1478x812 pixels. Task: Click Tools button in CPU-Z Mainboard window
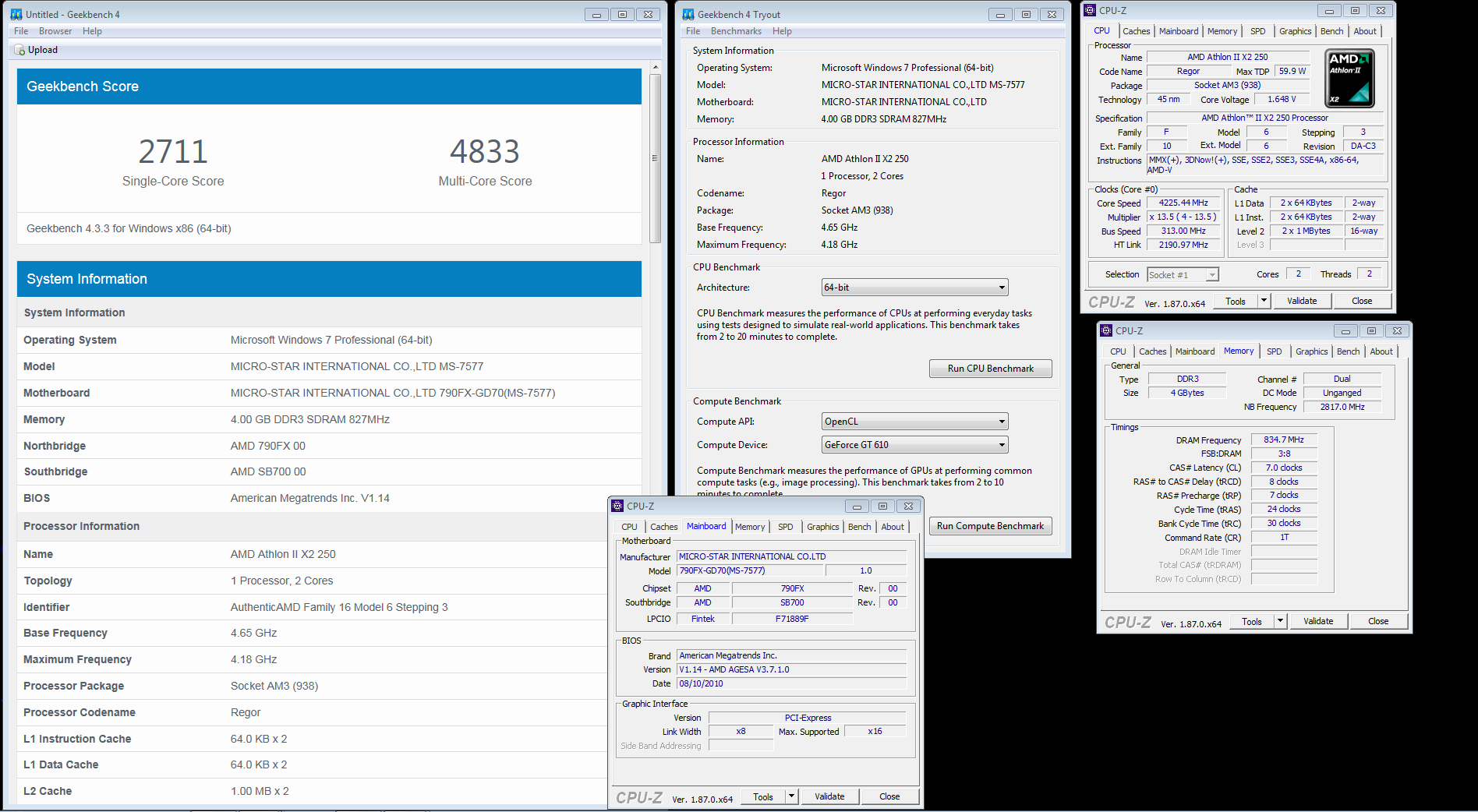tap(763, 796)
